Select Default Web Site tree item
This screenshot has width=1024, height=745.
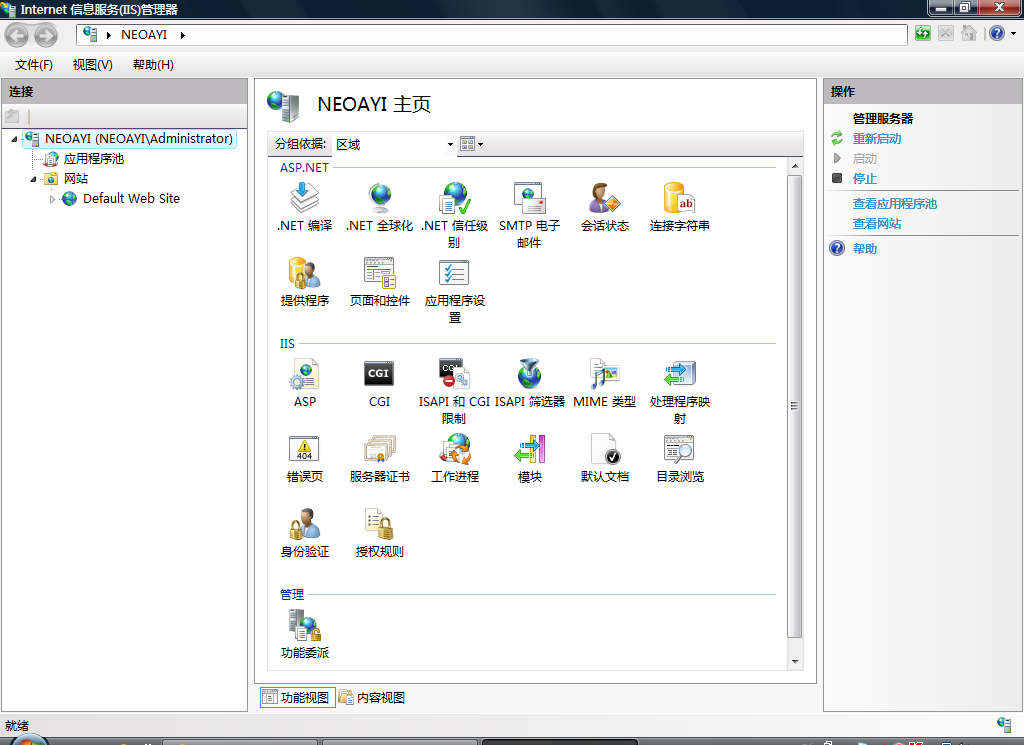pyautogui.click(x=131, y=199)
